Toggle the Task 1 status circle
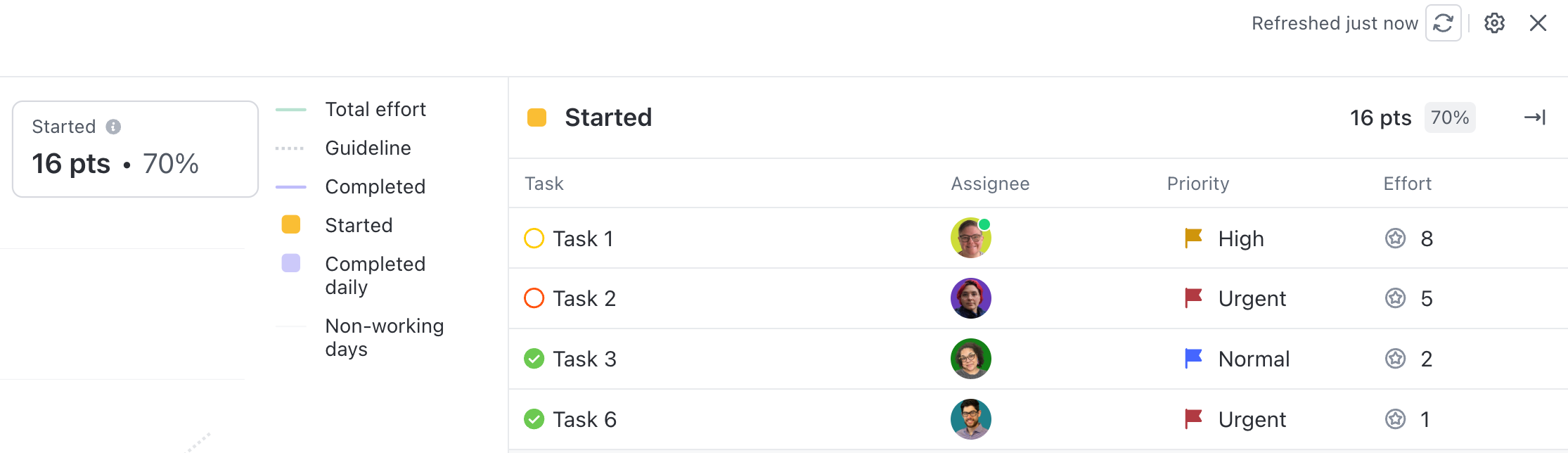 tap(534, 238)
